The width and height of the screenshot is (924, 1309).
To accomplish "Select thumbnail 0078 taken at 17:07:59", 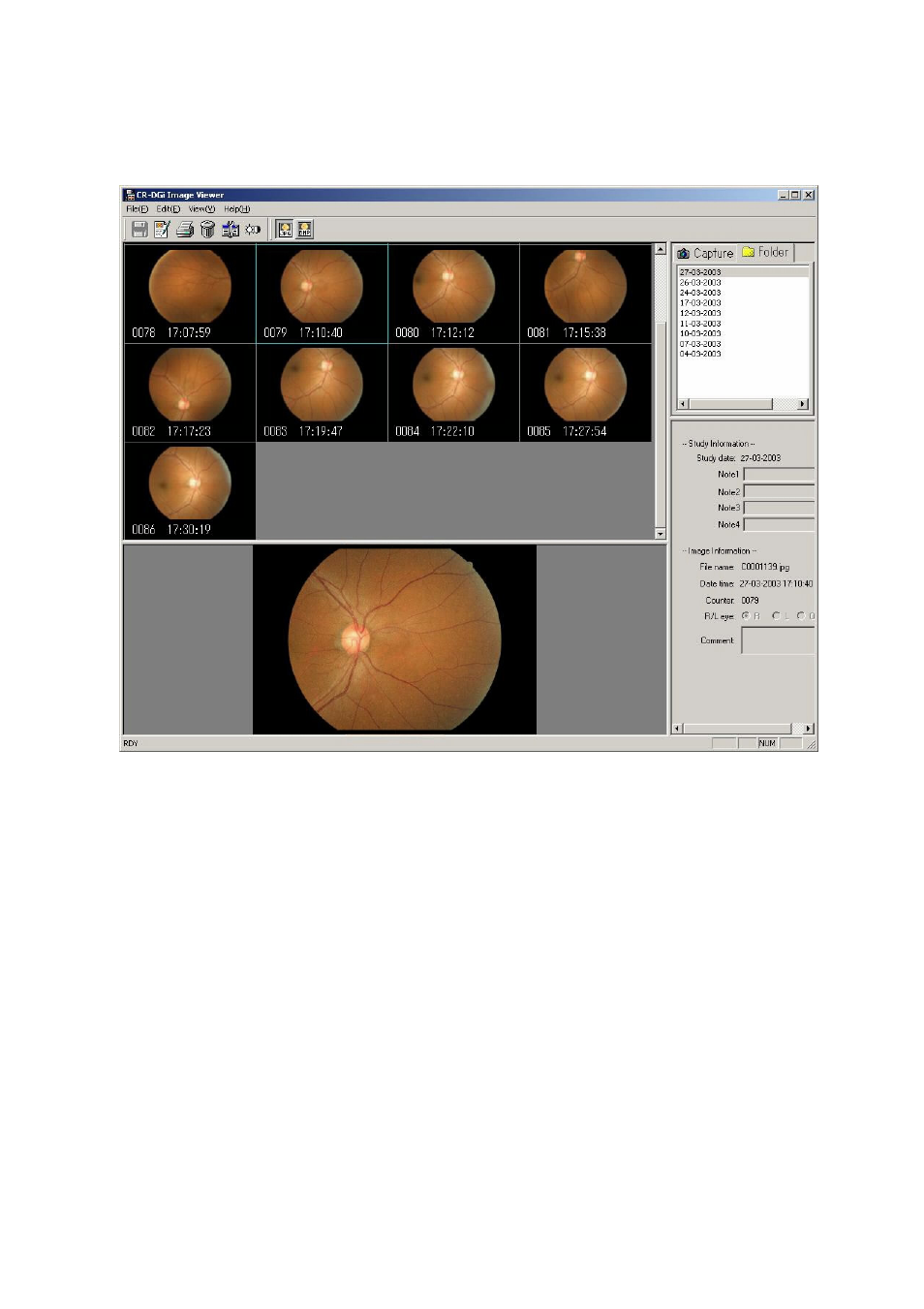I will [190, 293].
